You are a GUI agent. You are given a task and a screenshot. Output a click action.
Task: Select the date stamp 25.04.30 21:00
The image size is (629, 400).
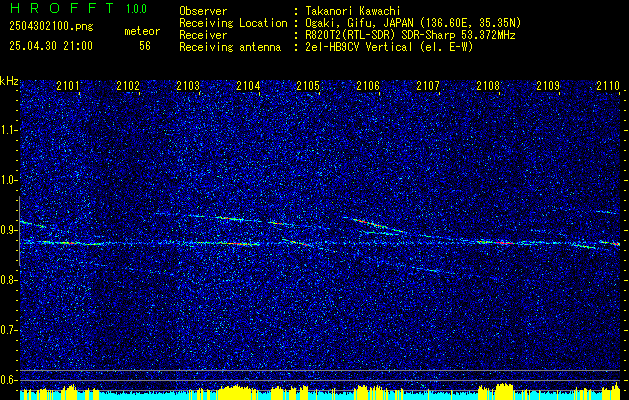(51, 46)
